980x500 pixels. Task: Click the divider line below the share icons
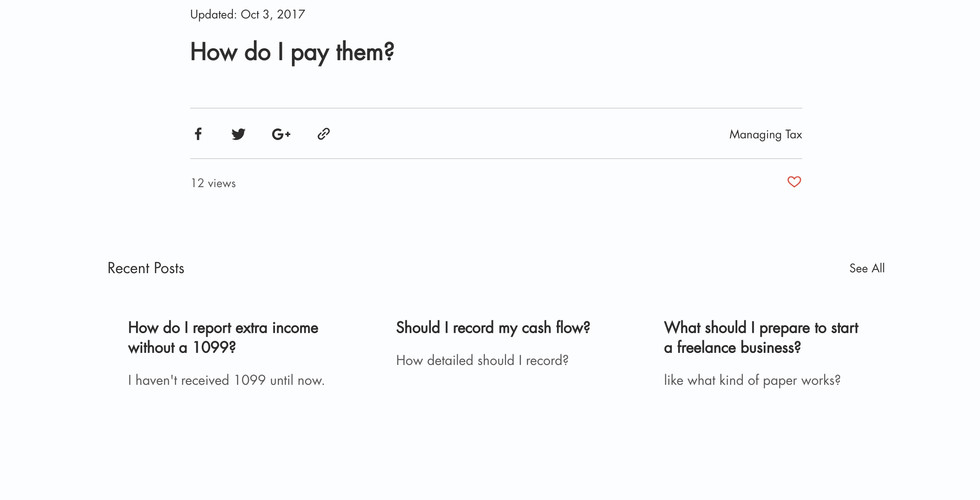click(496, 158)
